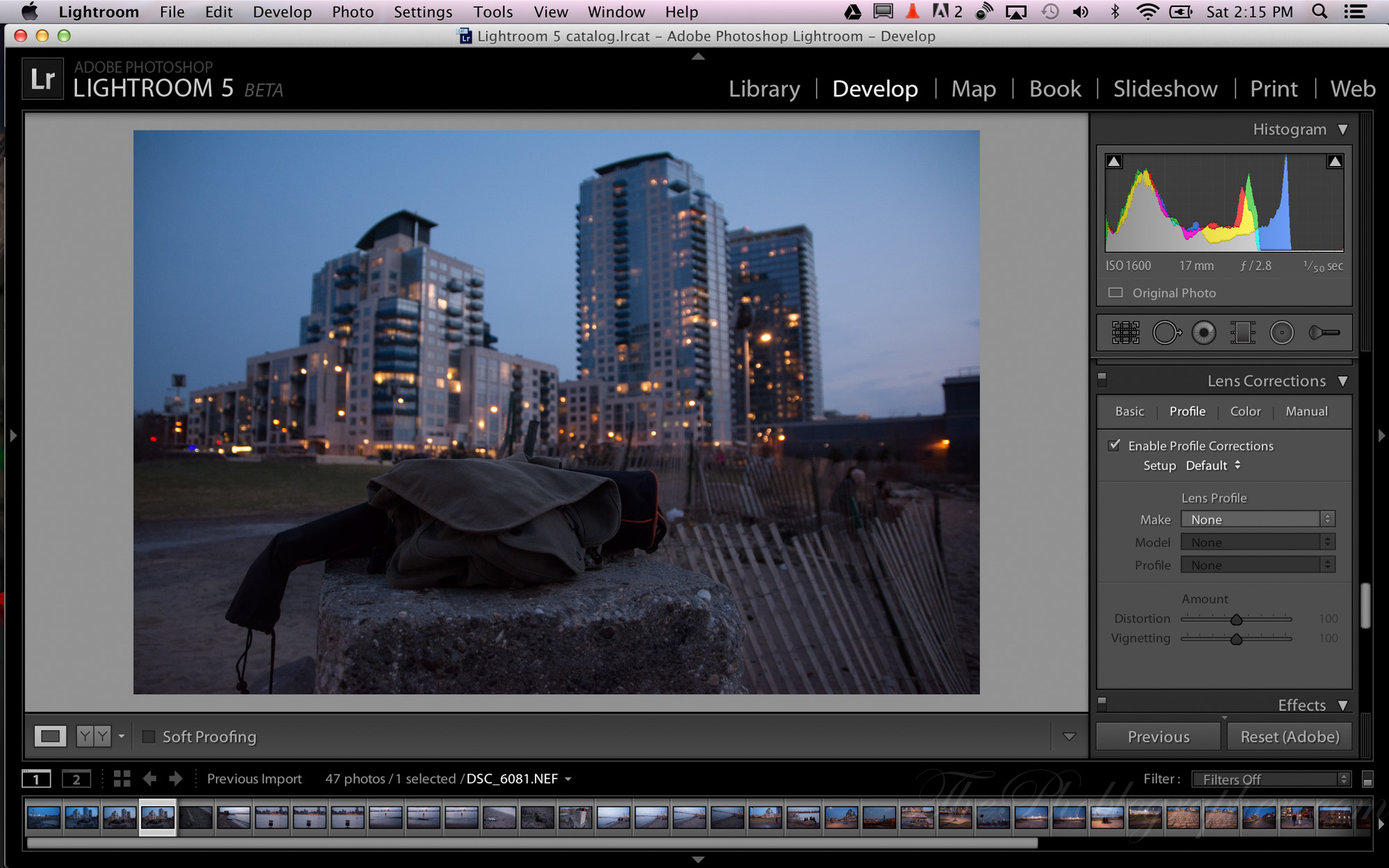
Task: Open the Setup dropdown menu
Action: point(1213,465)
